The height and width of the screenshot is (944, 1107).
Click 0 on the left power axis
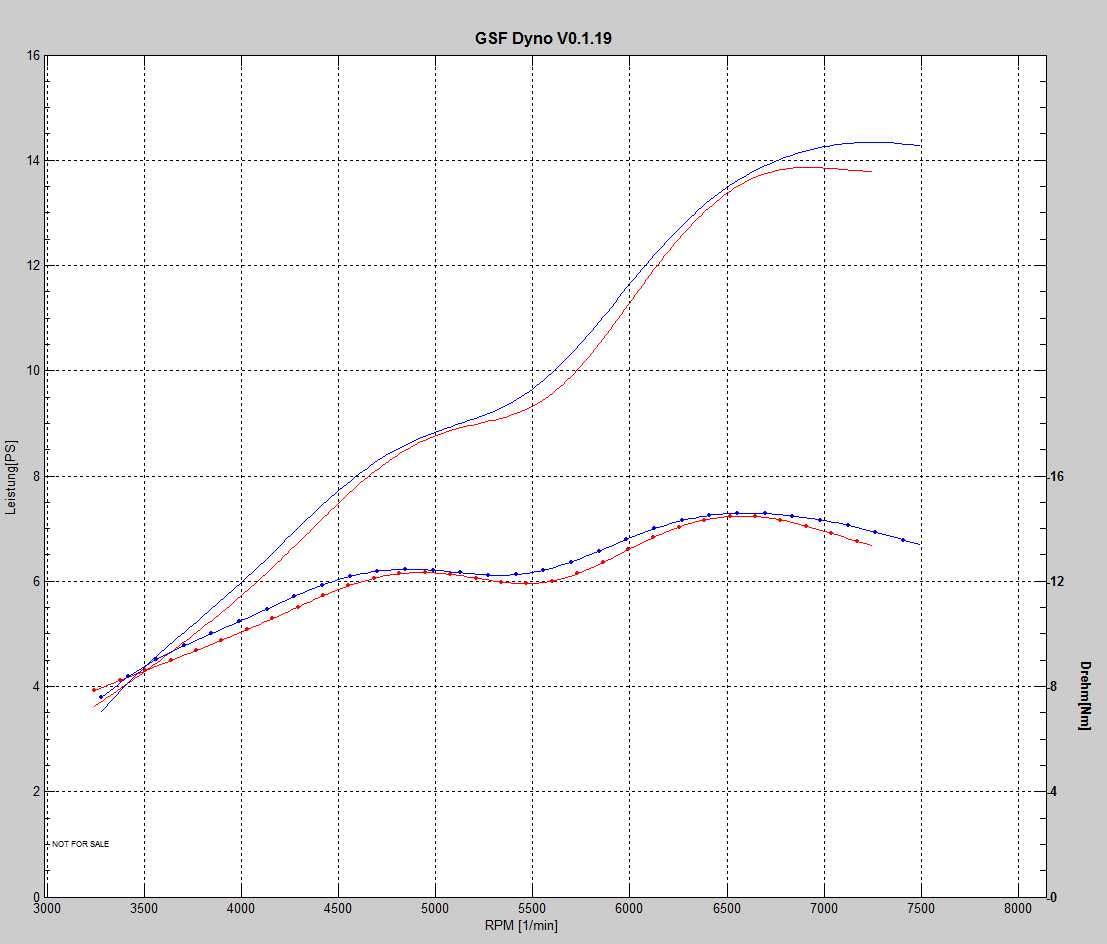tap(35, 897)
